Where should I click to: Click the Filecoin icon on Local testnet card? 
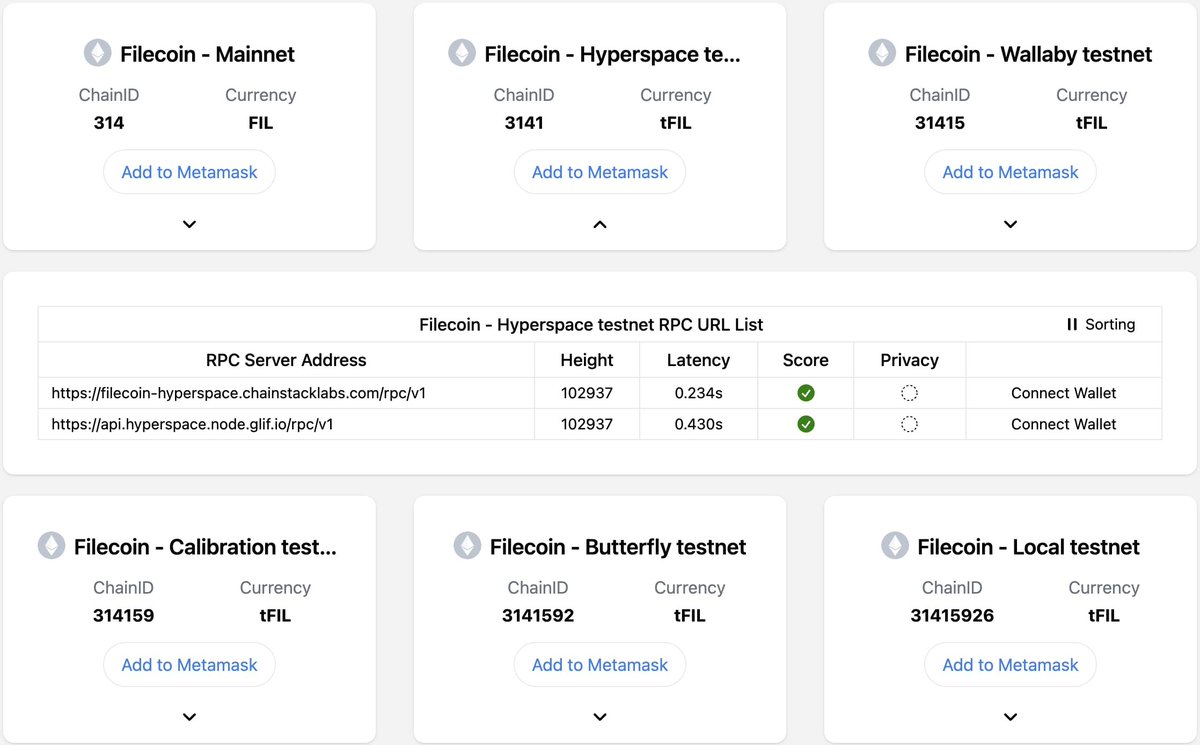tap(897, 546)
